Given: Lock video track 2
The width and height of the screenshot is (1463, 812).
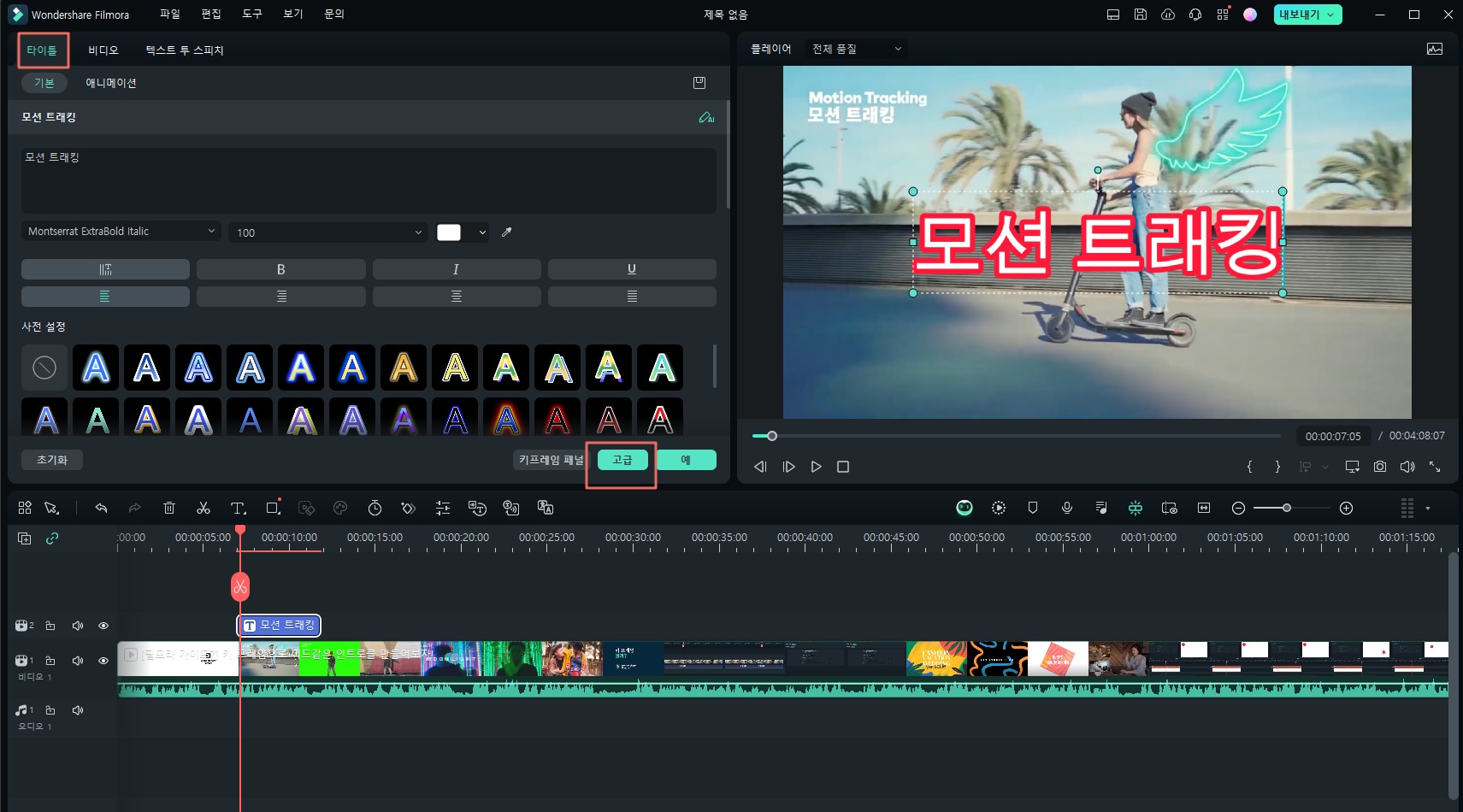Looking at the screenshot, I should (50, 626).
